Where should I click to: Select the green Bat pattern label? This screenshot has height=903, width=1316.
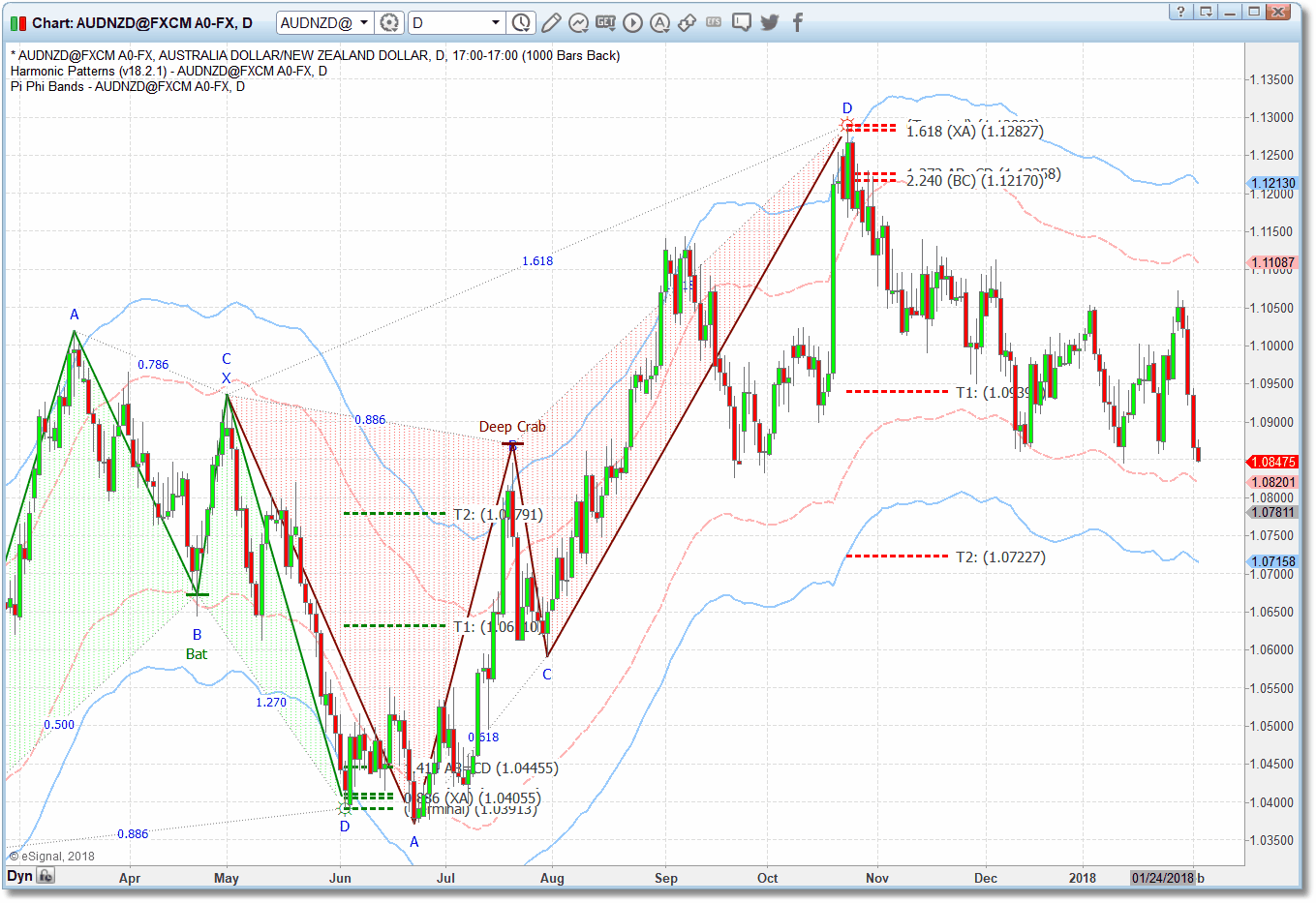pyautogui.click(x=197, y=654)
